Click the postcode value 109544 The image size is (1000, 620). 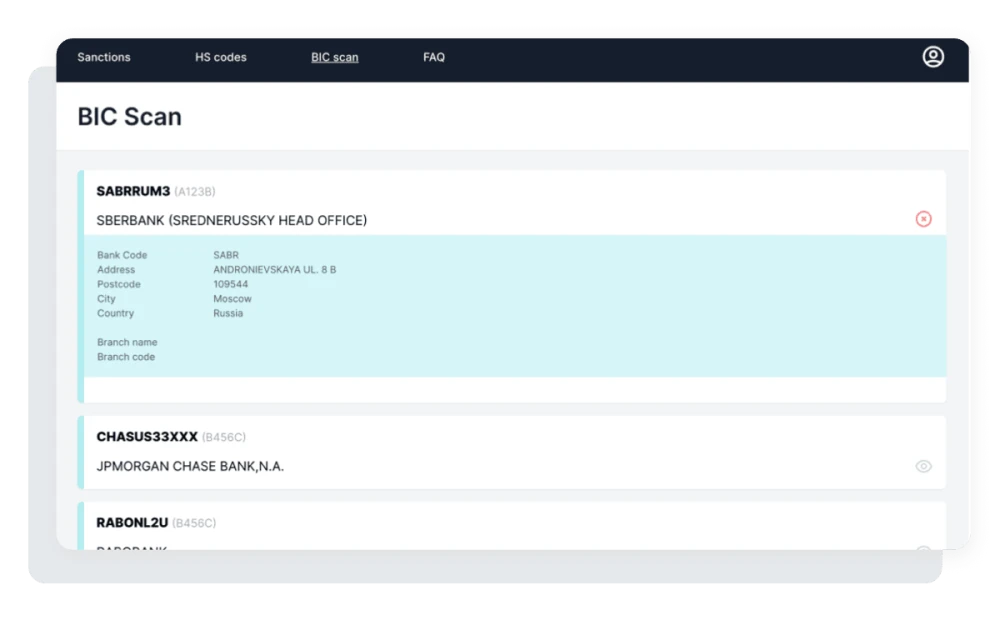click(230, 284)
